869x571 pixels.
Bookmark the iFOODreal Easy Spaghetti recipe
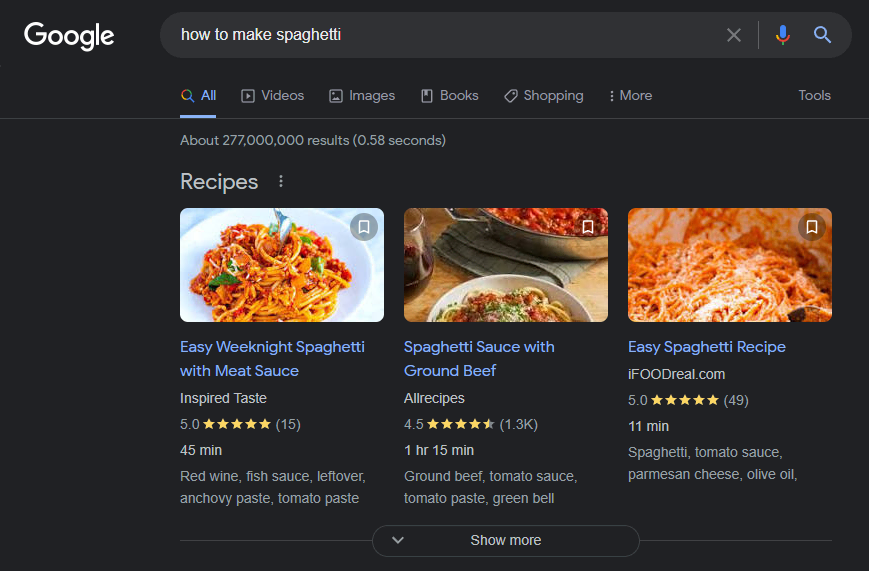tap(811, 227)
